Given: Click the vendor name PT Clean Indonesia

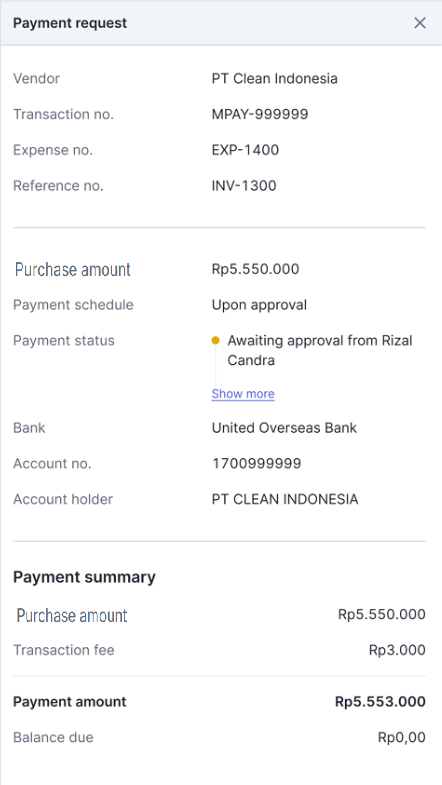Looking at the screenshot, I should click(274, 79).
